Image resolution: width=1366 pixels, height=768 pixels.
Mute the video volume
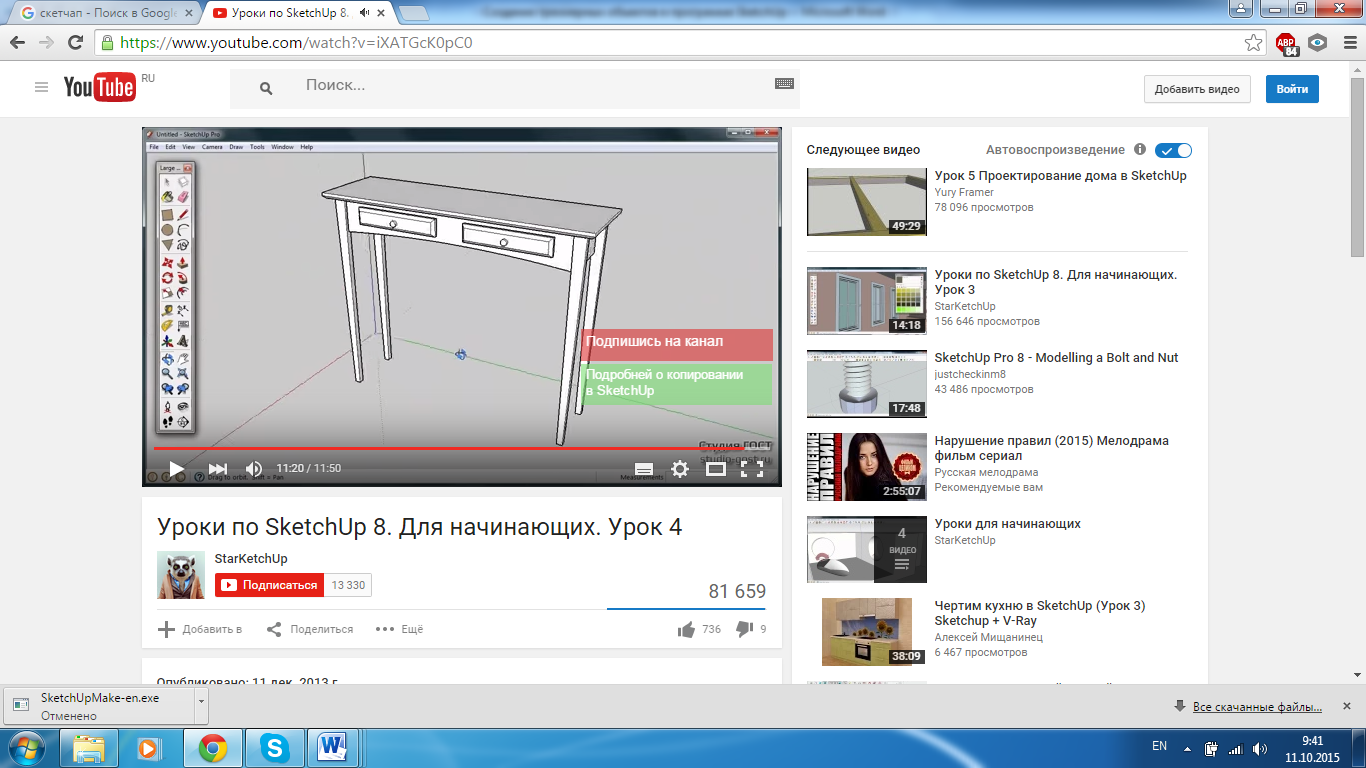click(x=254, y=468)
